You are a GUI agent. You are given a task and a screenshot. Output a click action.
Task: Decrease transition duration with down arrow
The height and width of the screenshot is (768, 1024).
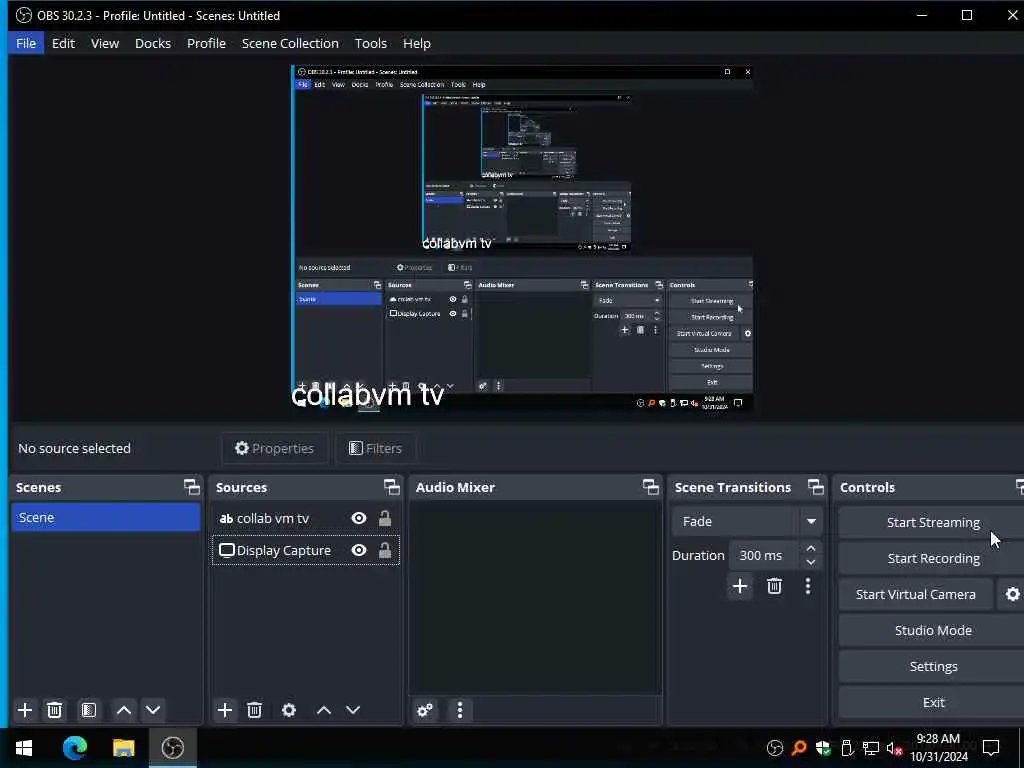[x=810, y=562]
